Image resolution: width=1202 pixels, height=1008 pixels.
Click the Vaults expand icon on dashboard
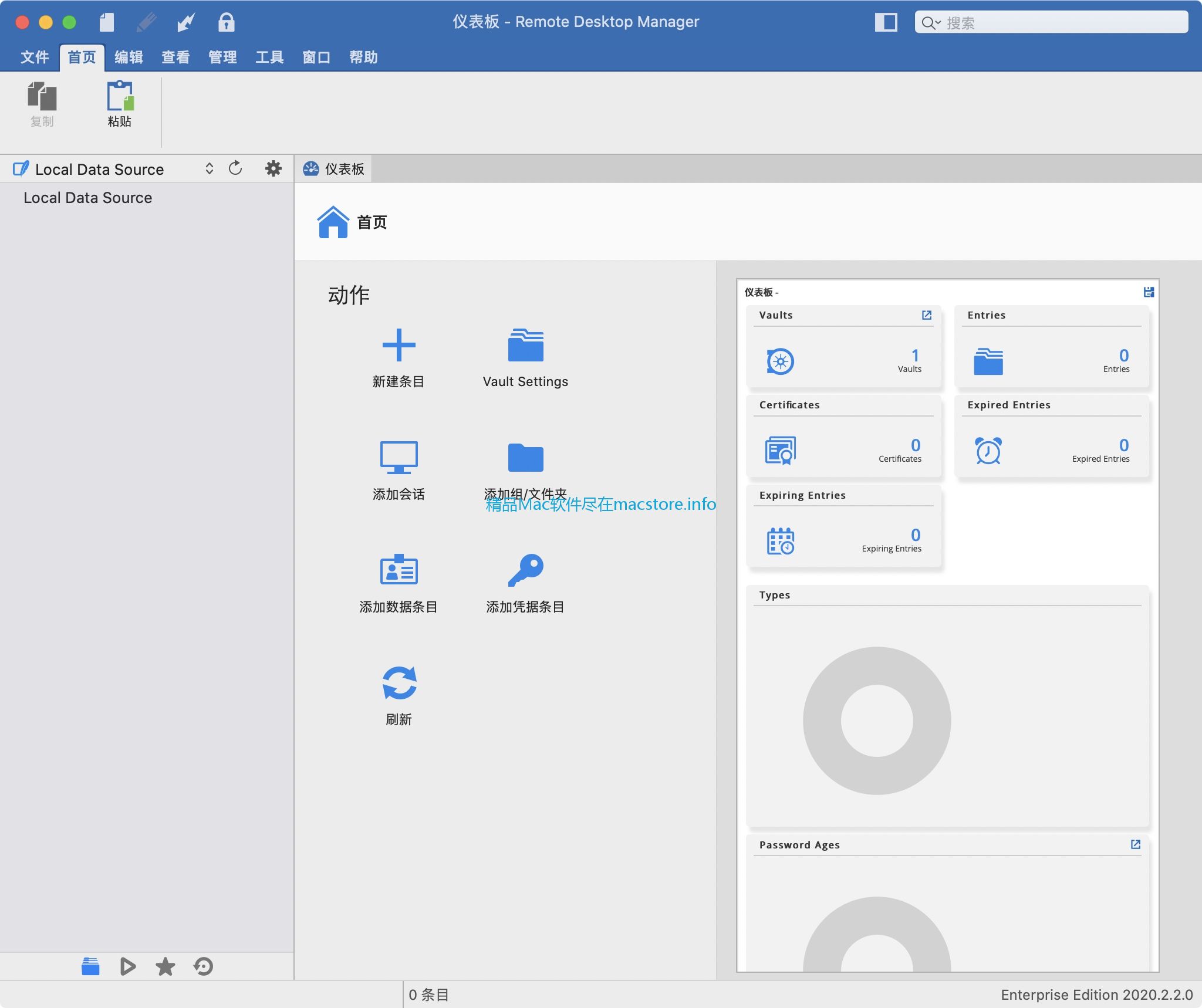927,314
